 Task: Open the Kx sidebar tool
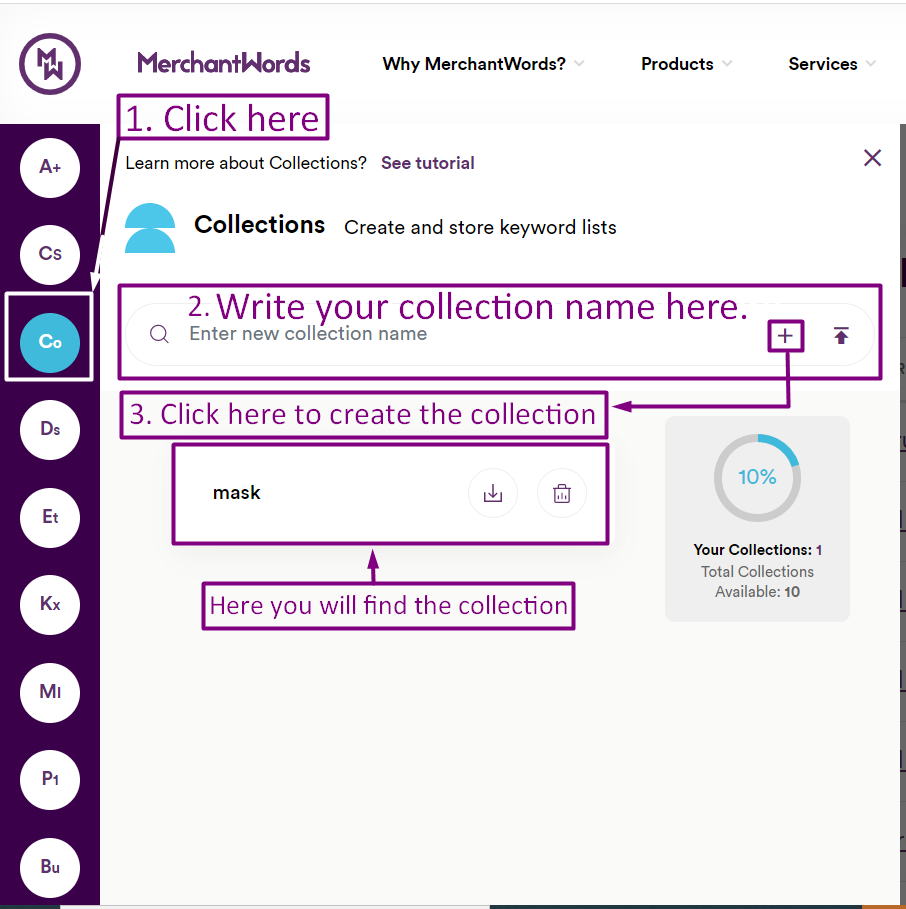[x=50, y=605]
